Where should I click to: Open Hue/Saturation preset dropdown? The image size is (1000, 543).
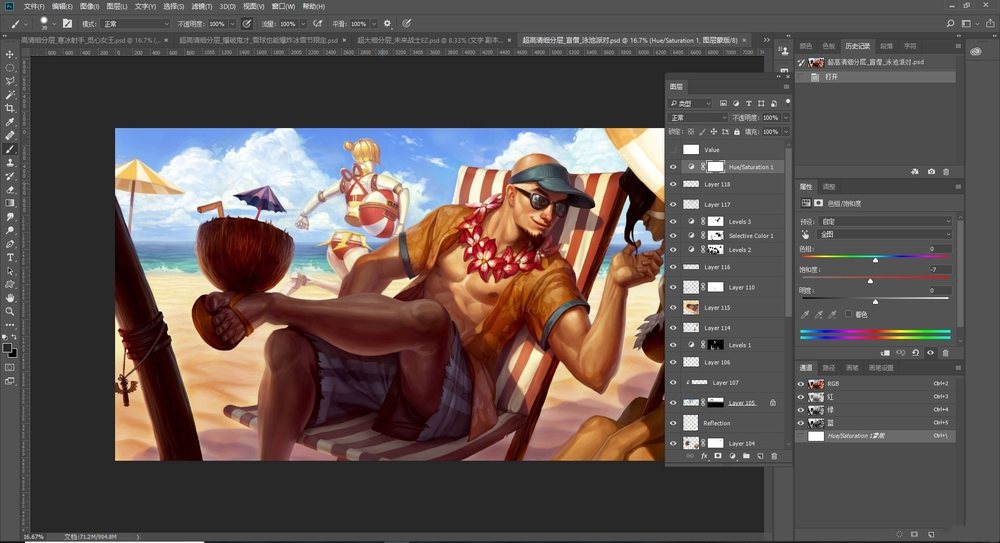[x=885, y=221]
